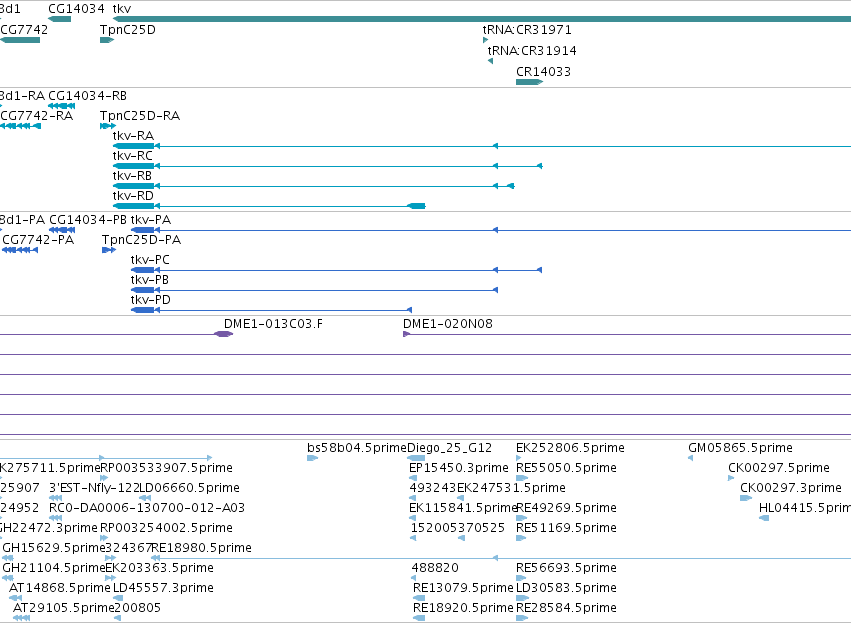Select the LD06660.5prime EST label
Image resolution: width=851 pixels, height=623 pixels.
[189, 488]
